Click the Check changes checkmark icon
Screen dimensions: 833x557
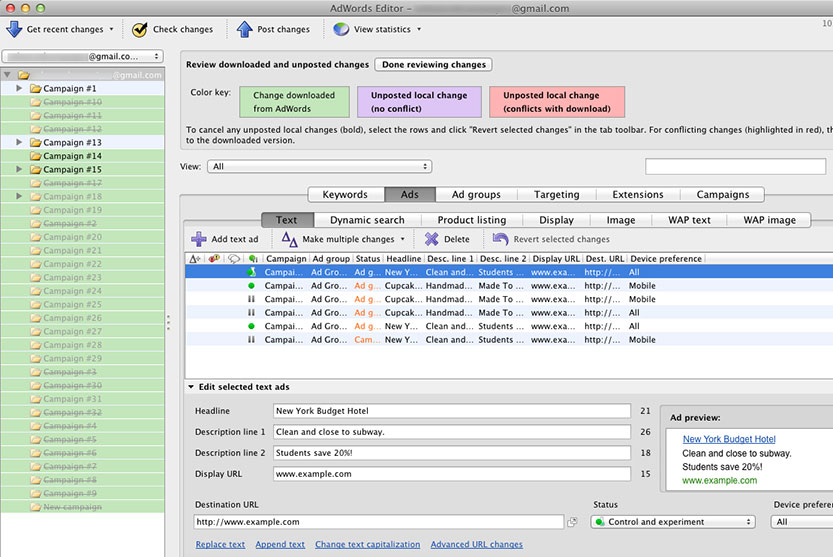(140, 29)
